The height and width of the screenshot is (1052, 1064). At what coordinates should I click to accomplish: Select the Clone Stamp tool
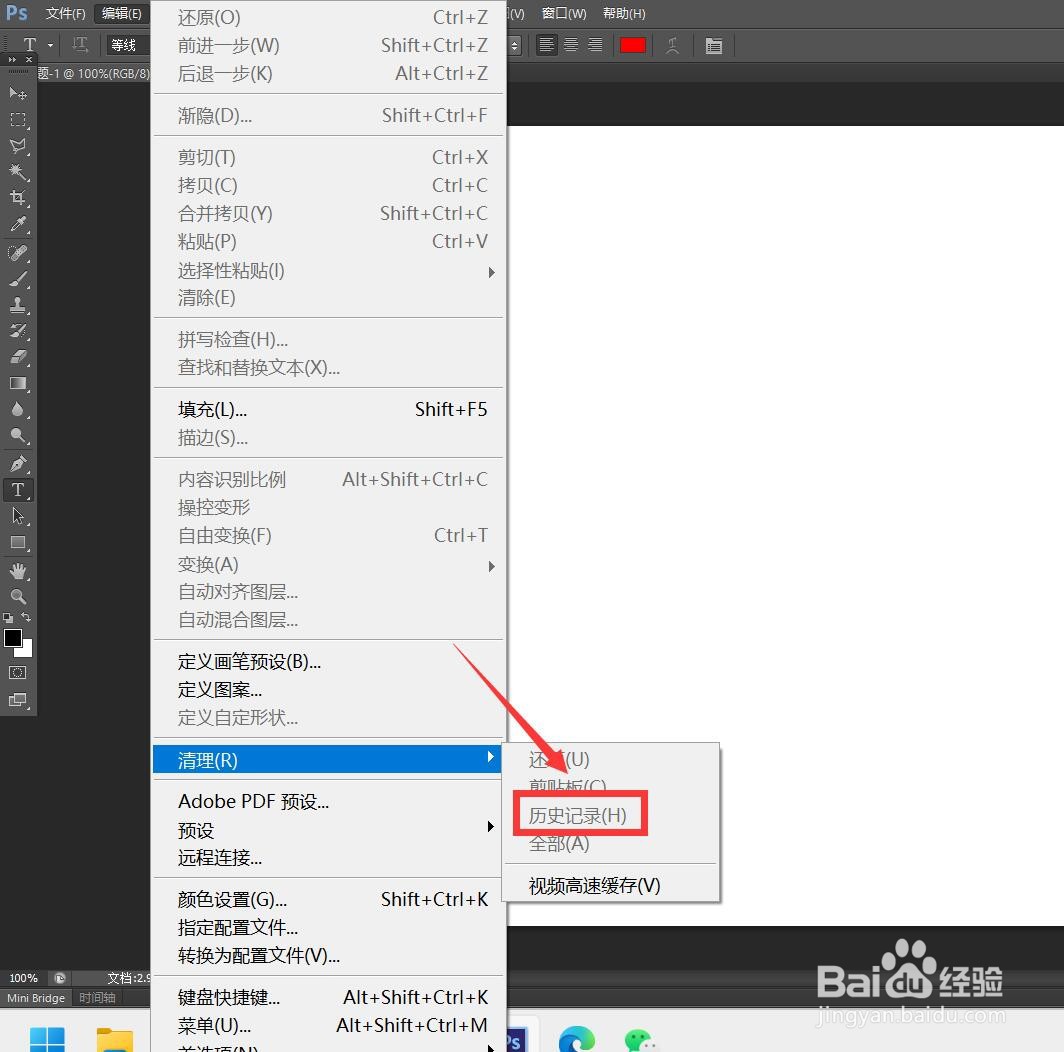tap(18, 305)
